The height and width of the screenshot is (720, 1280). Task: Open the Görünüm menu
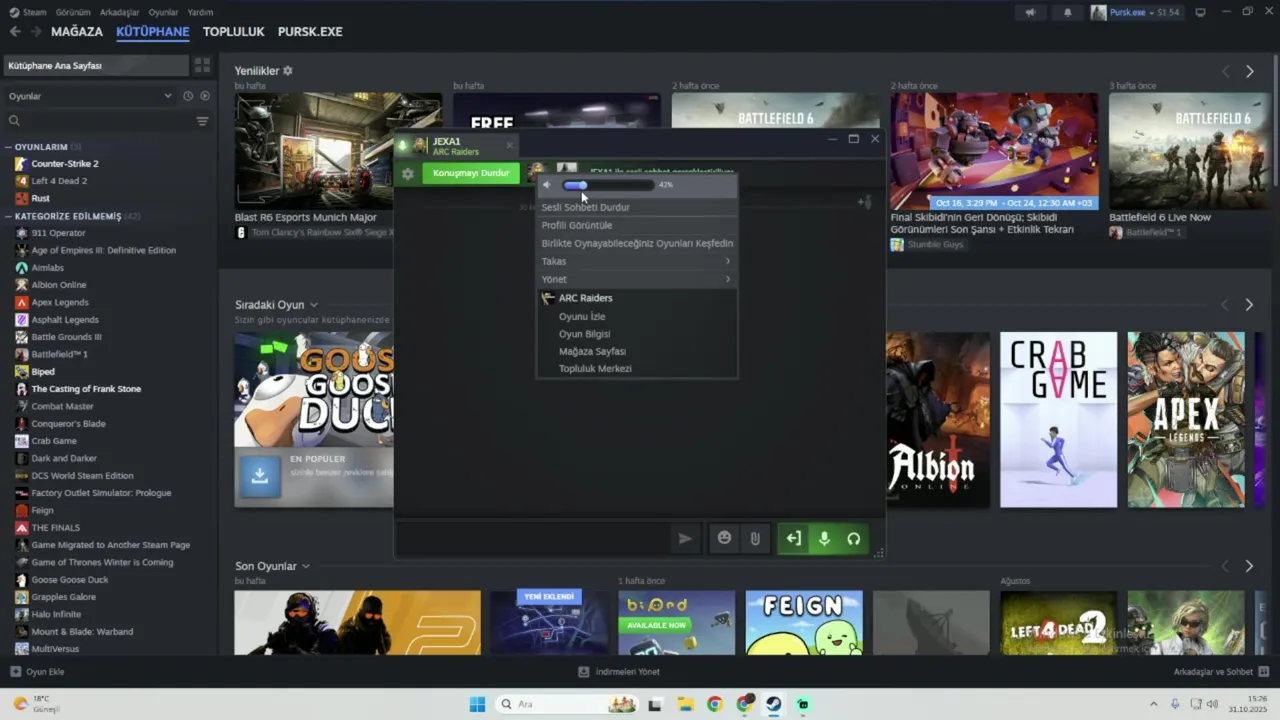pos(73,12)
